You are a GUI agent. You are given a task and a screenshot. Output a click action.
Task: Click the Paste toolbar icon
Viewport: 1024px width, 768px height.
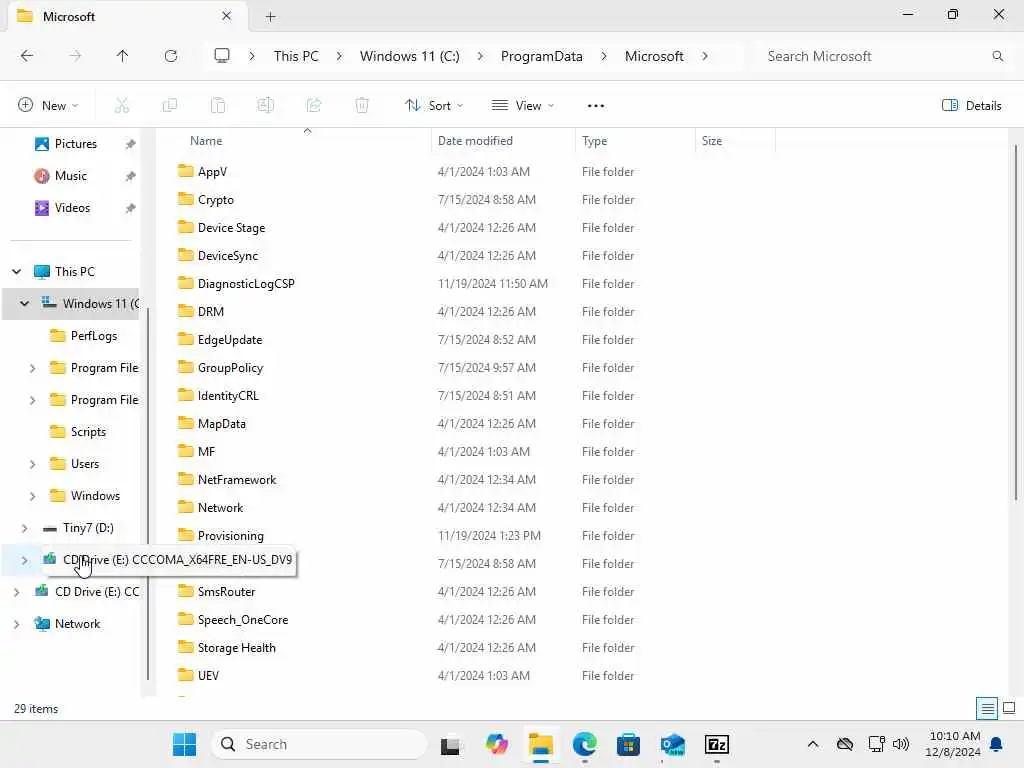pyautogui.click(x=217, y=105)
